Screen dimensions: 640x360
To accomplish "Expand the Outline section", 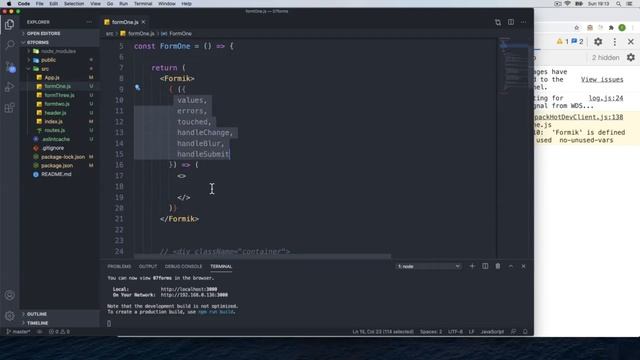I will pos(37,314).
